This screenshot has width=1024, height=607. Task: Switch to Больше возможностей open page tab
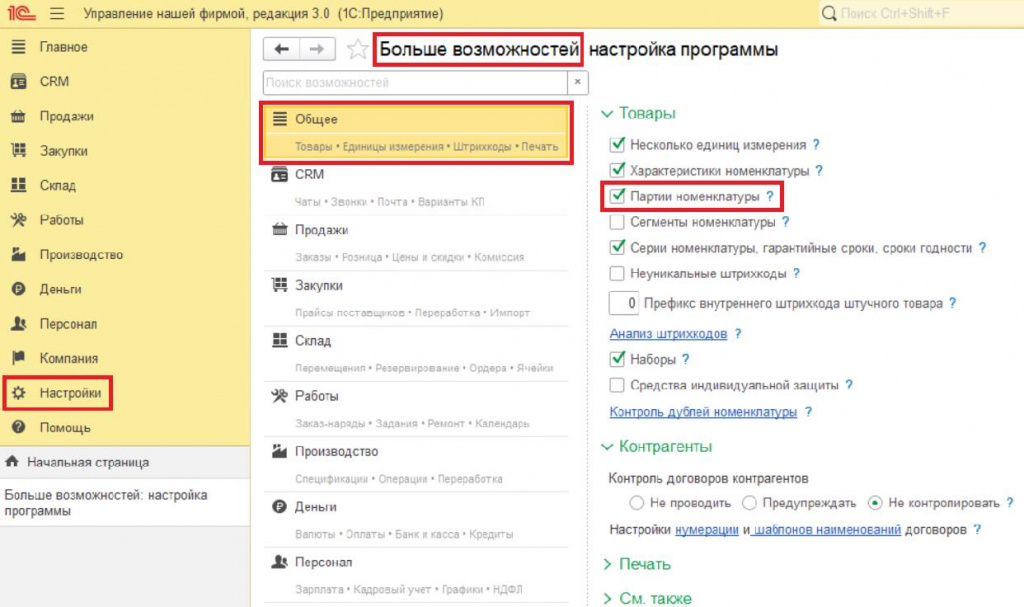pyautogui.click(x=125, y=502)
